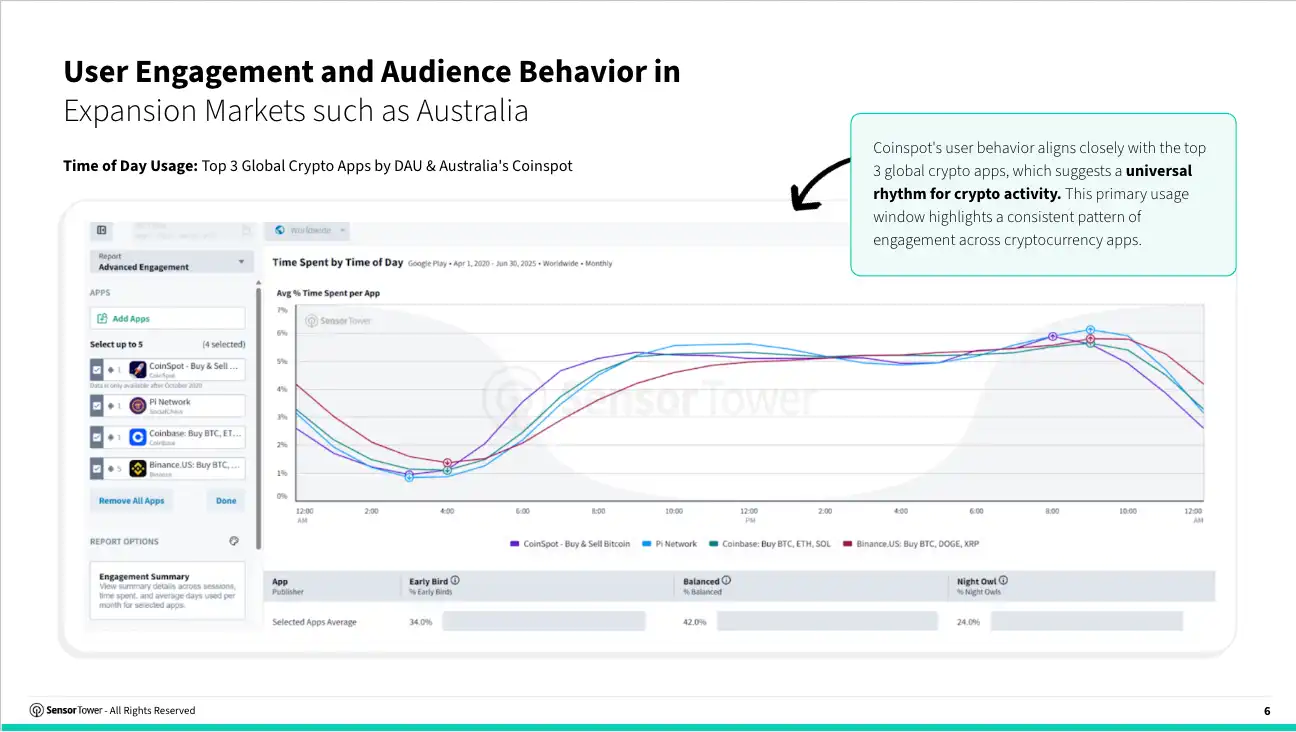Open the Report Advanced Engagement dropdown

[x=172, y=262]
